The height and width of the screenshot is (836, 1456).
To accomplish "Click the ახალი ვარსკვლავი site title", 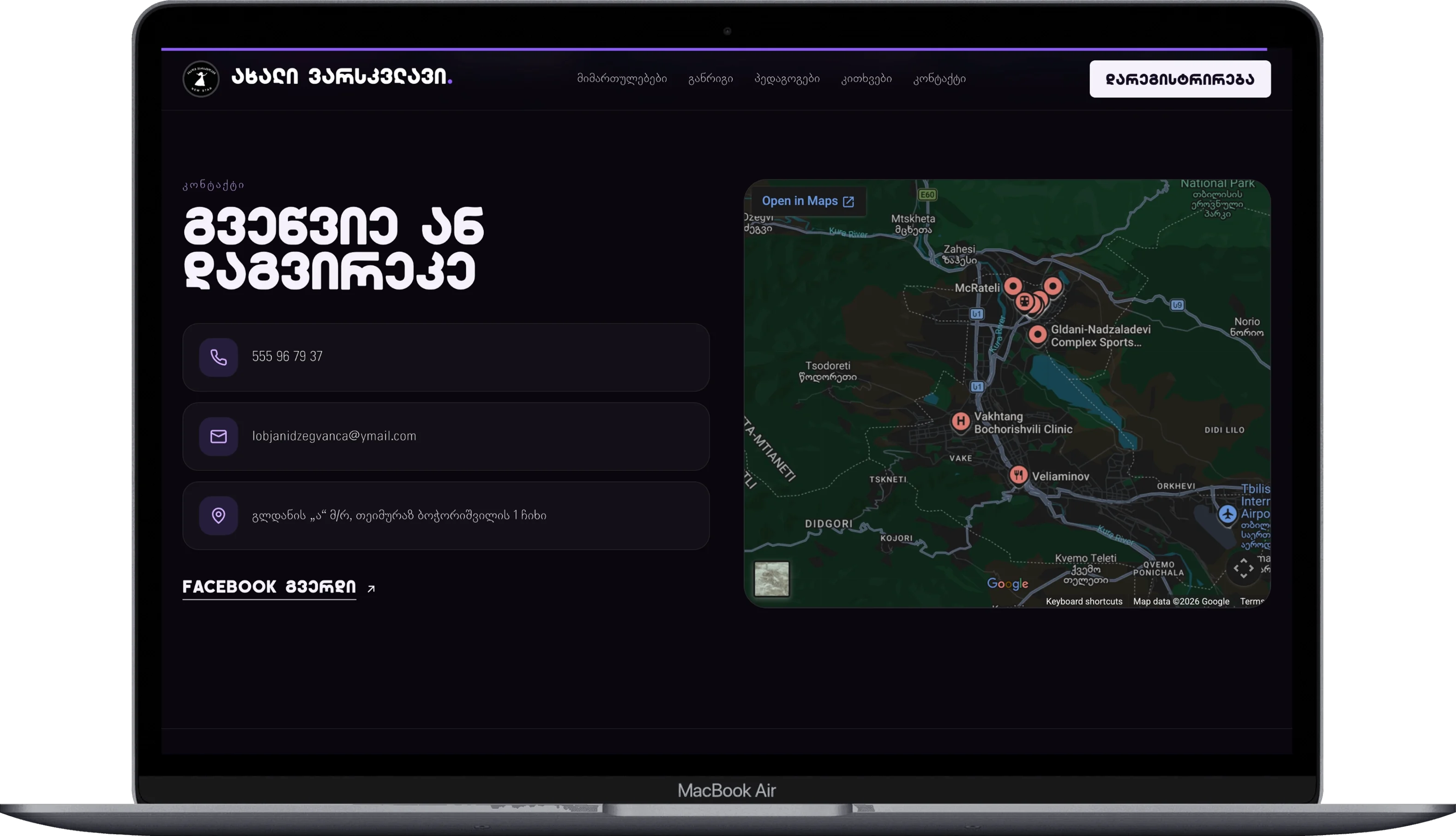I will coord(341,77).
